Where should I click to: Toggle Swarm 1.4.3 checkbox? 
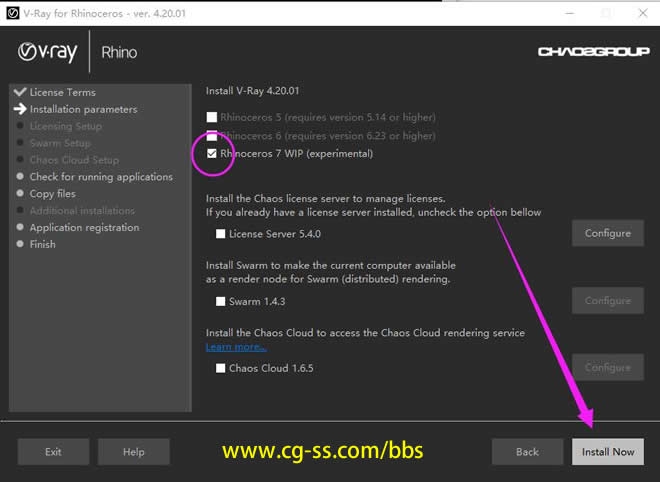coord(220,301)
